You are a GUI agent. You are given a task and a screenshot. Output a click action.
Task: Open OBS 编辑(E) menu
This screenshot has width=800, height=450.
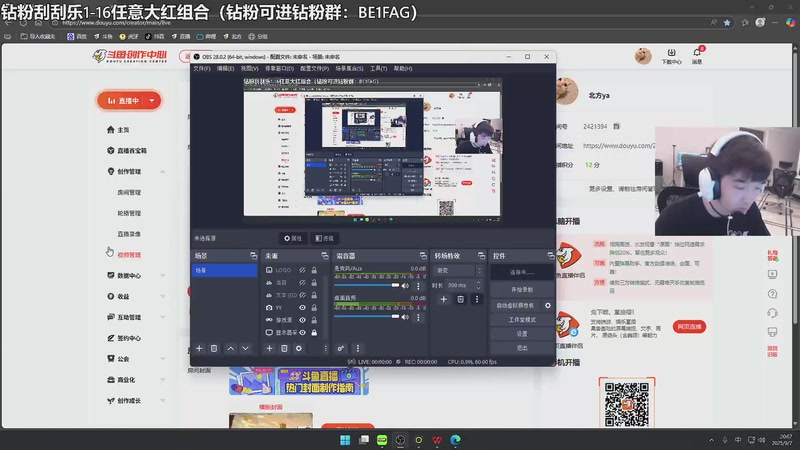pos(226,68)
